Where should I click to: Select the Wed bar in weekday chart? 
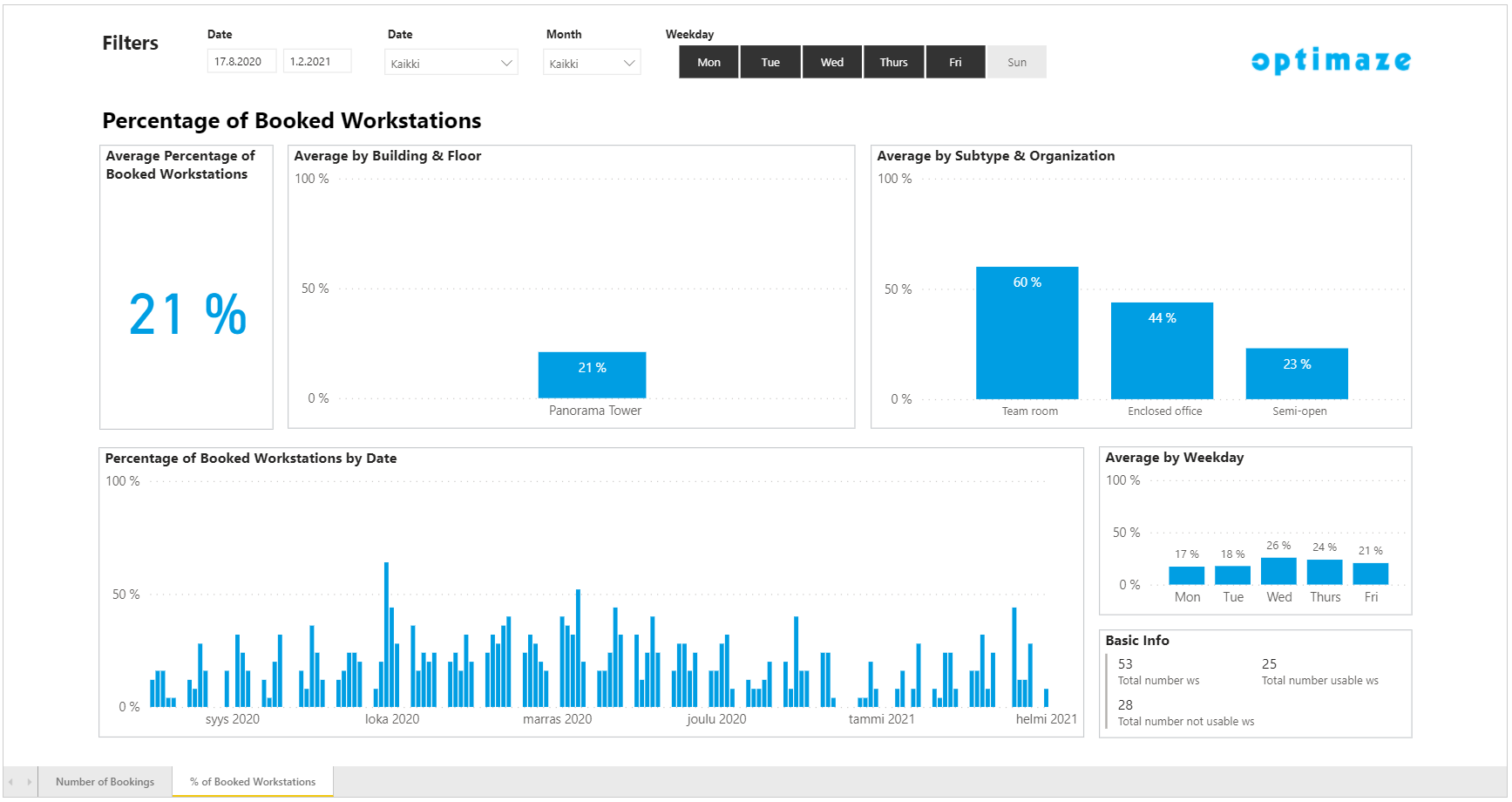[1278, 571]
